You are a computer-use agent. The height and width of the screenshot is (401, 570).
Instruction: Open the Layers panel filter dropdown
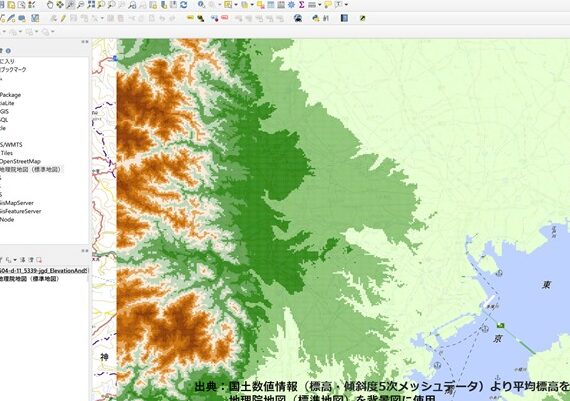[15, 260]
